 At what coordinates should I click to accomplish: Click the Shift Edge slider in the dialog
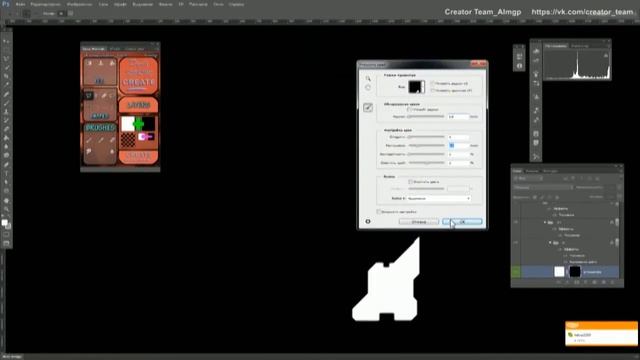pos(427,162)
